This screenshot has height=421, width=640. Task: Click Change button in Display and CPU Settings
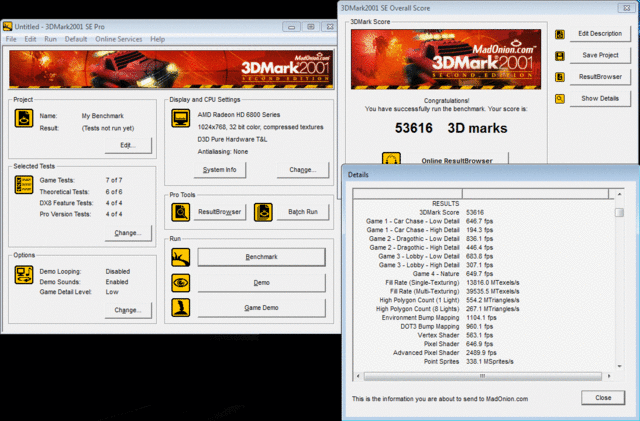302,170
